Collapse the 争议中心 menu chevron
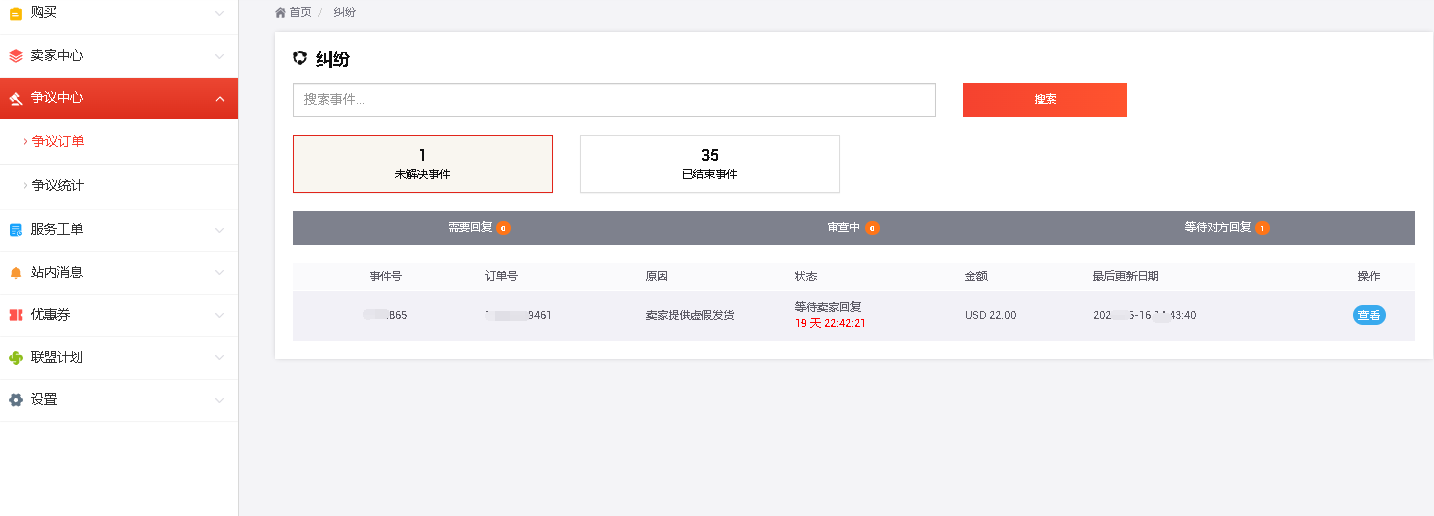This screenshot has height=516, width=1434. [220, 98]
